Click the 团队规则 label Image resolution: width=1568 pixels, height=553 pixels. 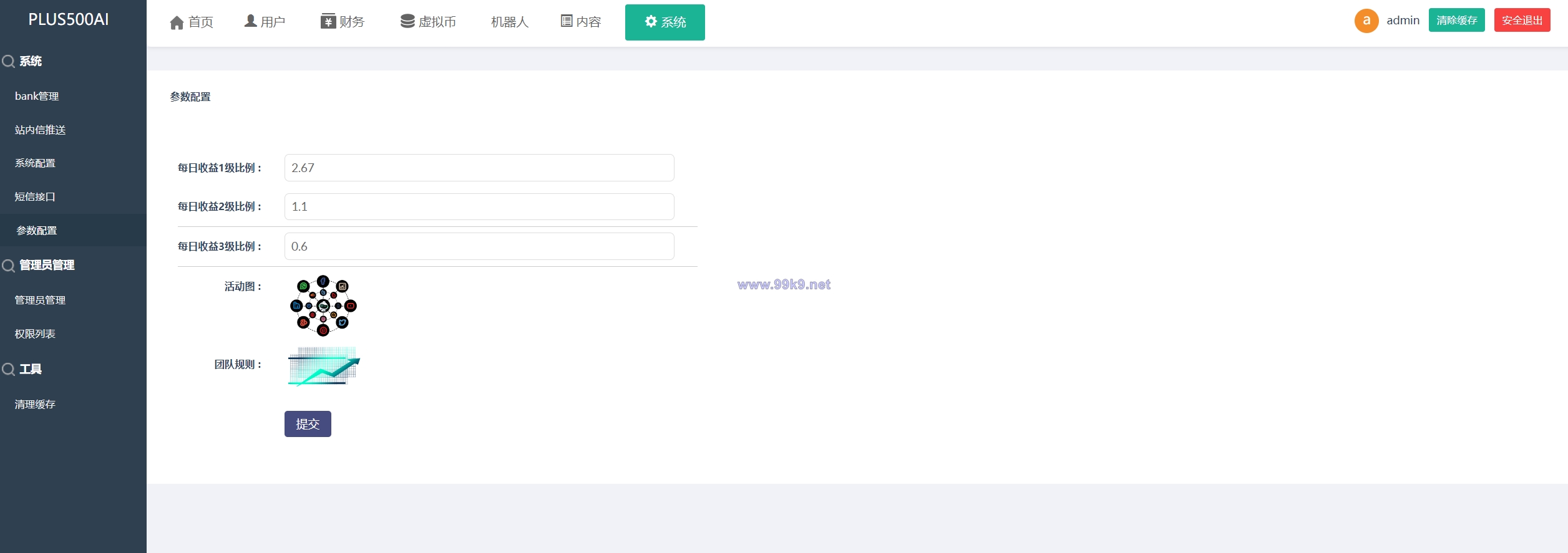[x=238, y=365]
